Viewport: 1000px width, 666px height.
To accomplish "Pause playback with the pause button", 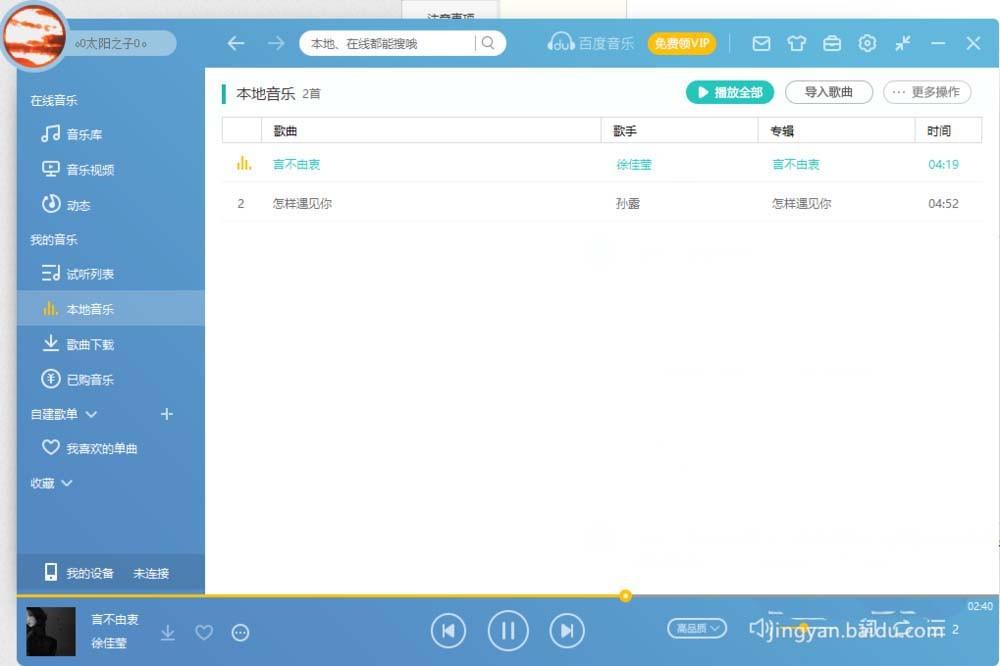I will (508, 630).
